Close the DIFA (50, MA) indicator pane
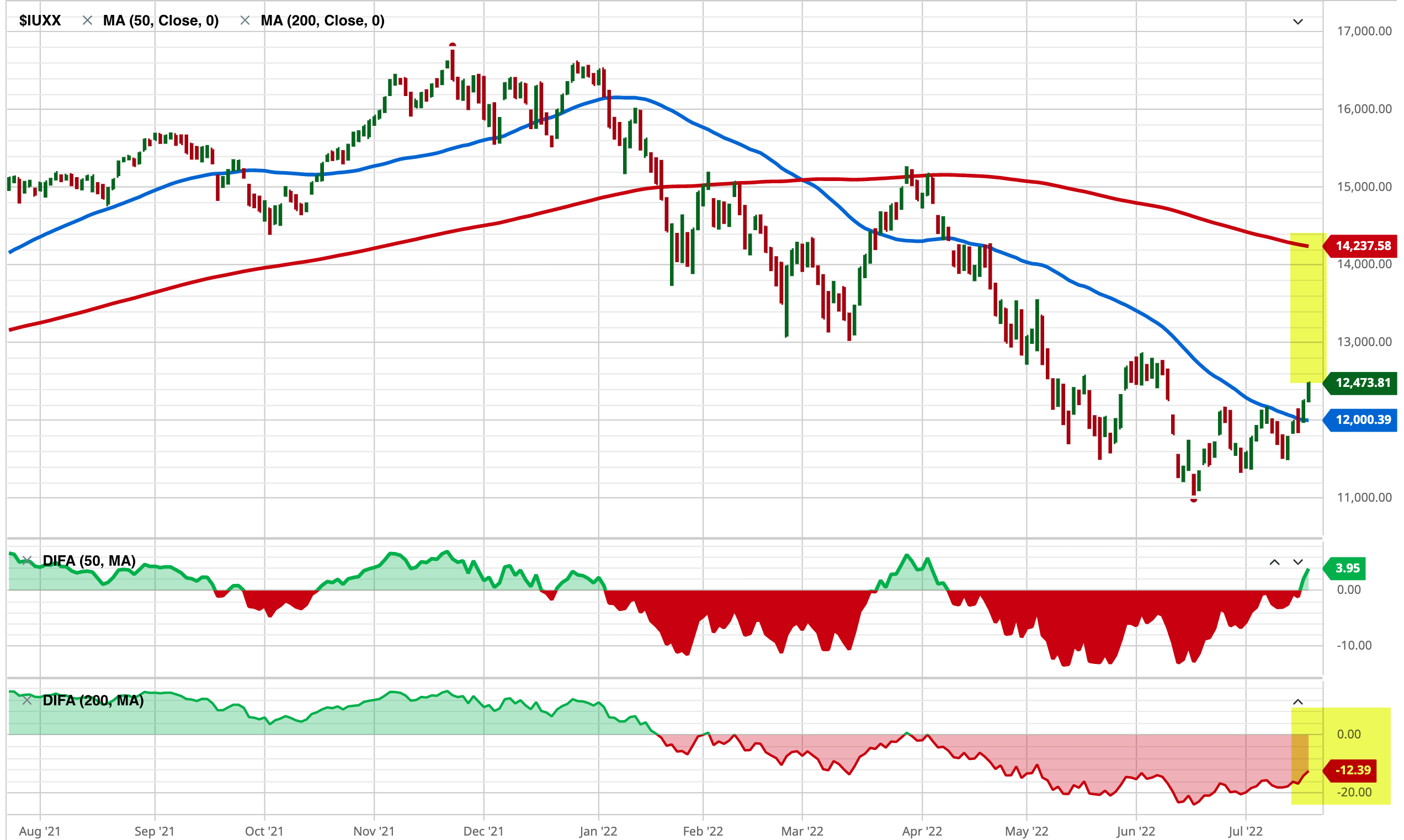 (26, 561)
